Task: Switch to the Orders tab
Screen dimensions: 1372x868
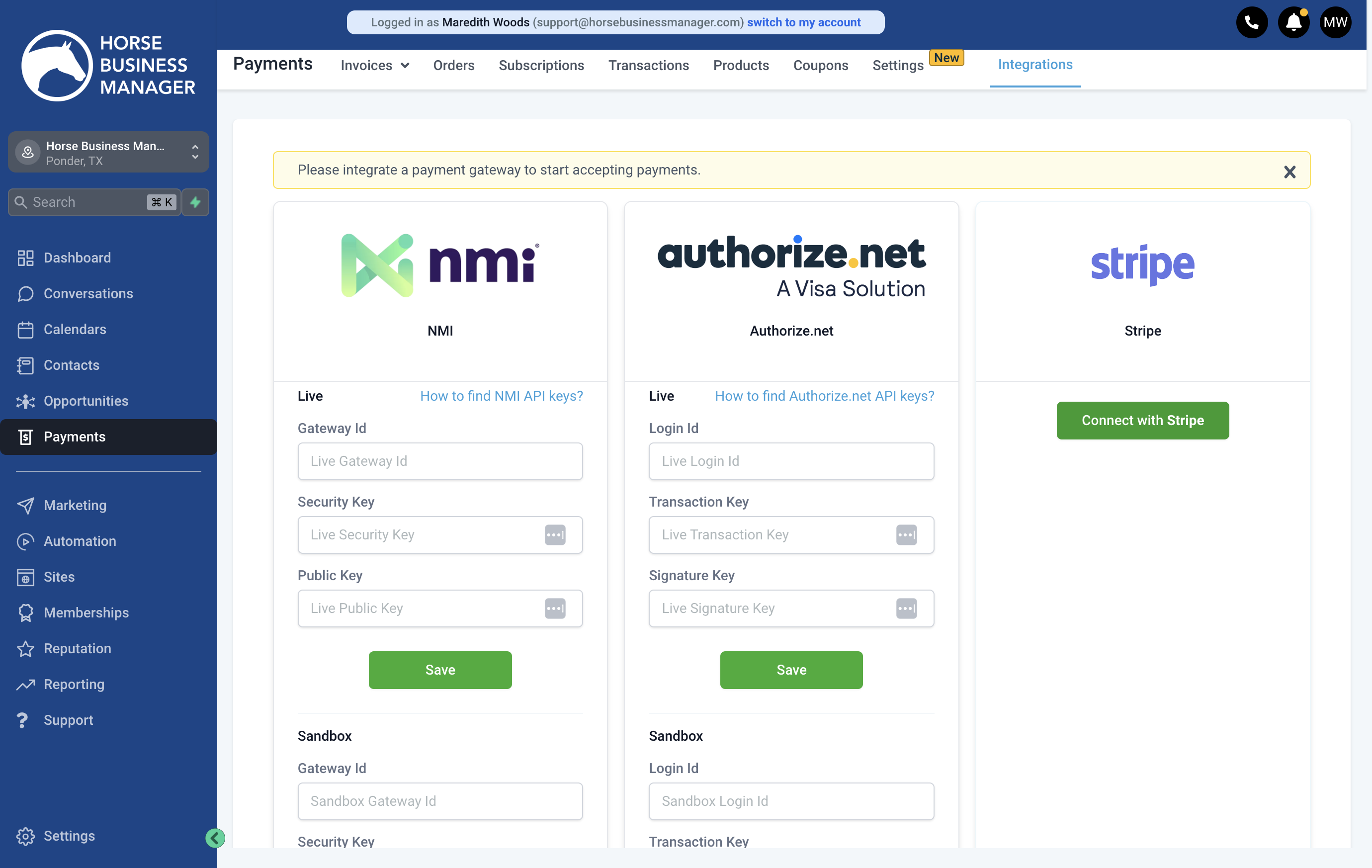Action: click(453, 66)
